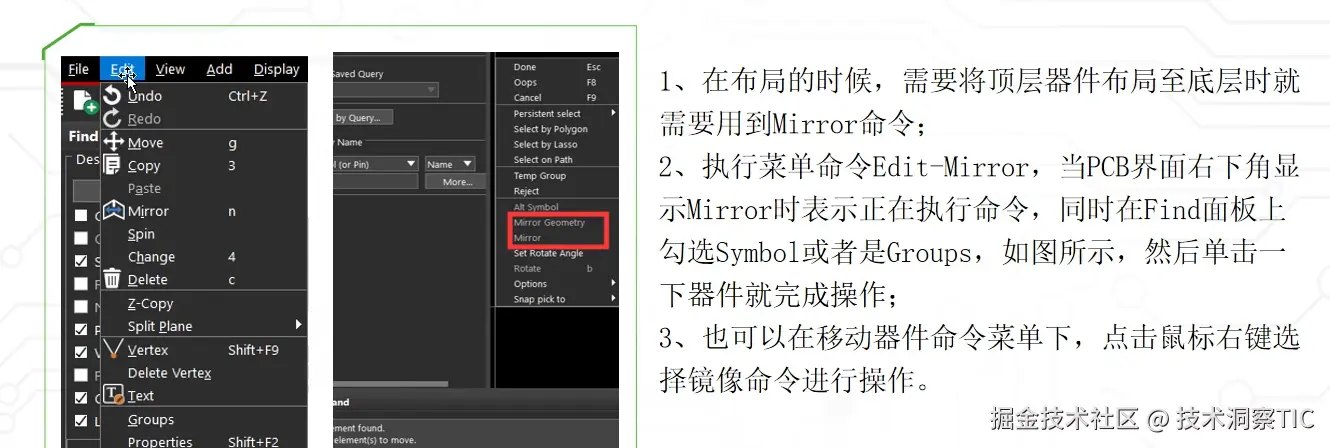
Task: Select the Vertex V-shaped icon
Action: [x=113, y=349]
